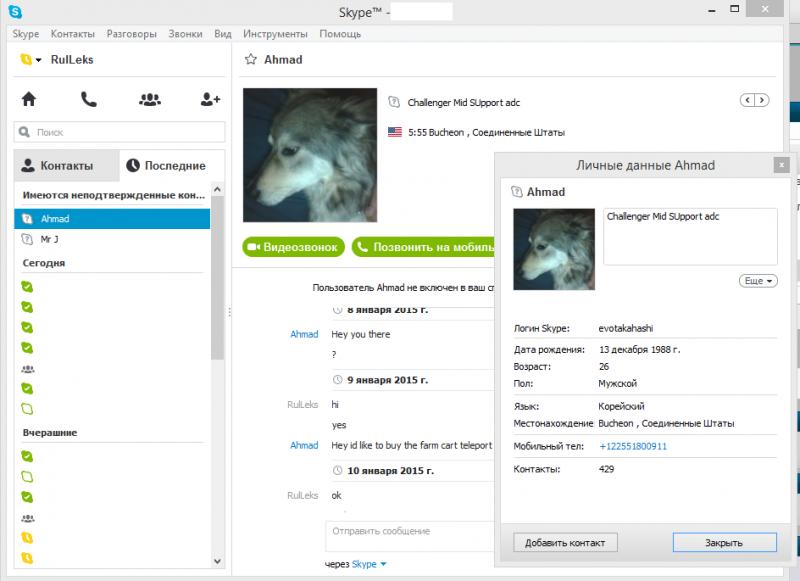Click the dog avatar in profile dialog
The height and width of the screenshot is (581, 800).
pos(554,249)
